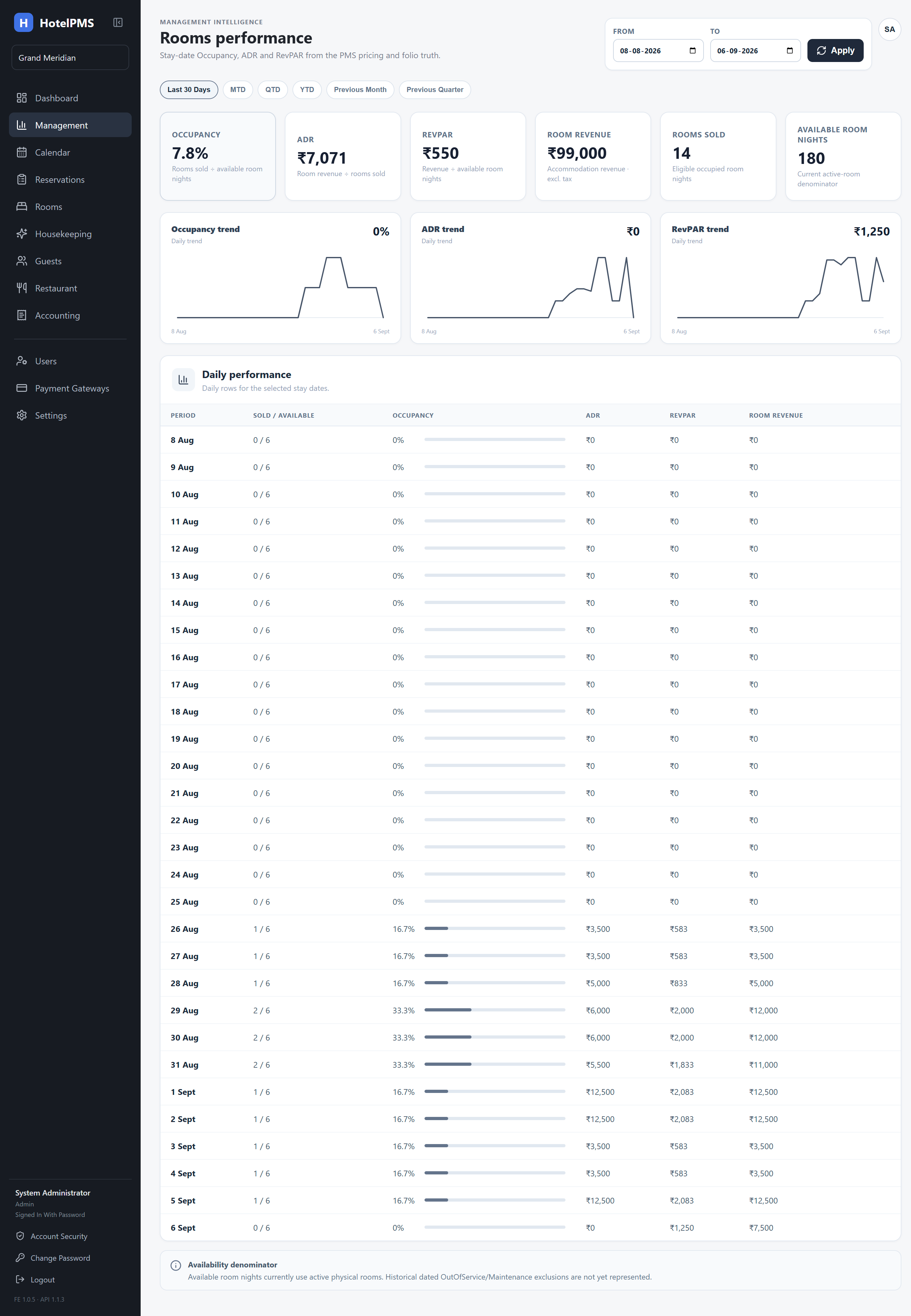Open Payment Gateways card icon
Image resolution: width=911 pixels, height=1316 pixels.
pos(22,388)
